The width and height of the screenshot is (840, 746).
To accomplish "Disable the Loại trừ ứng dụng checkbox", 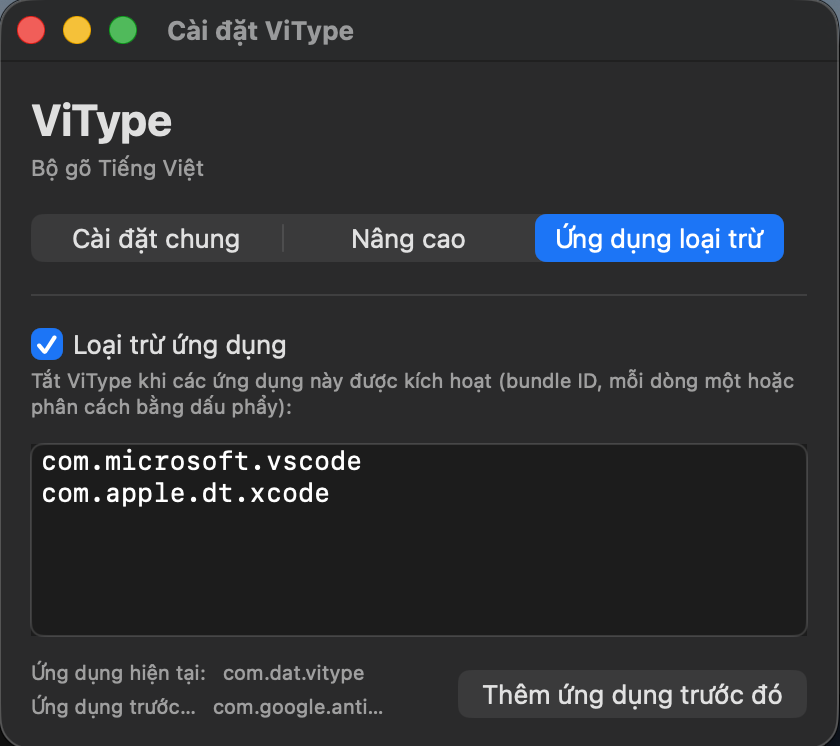I will coord(44,344).
